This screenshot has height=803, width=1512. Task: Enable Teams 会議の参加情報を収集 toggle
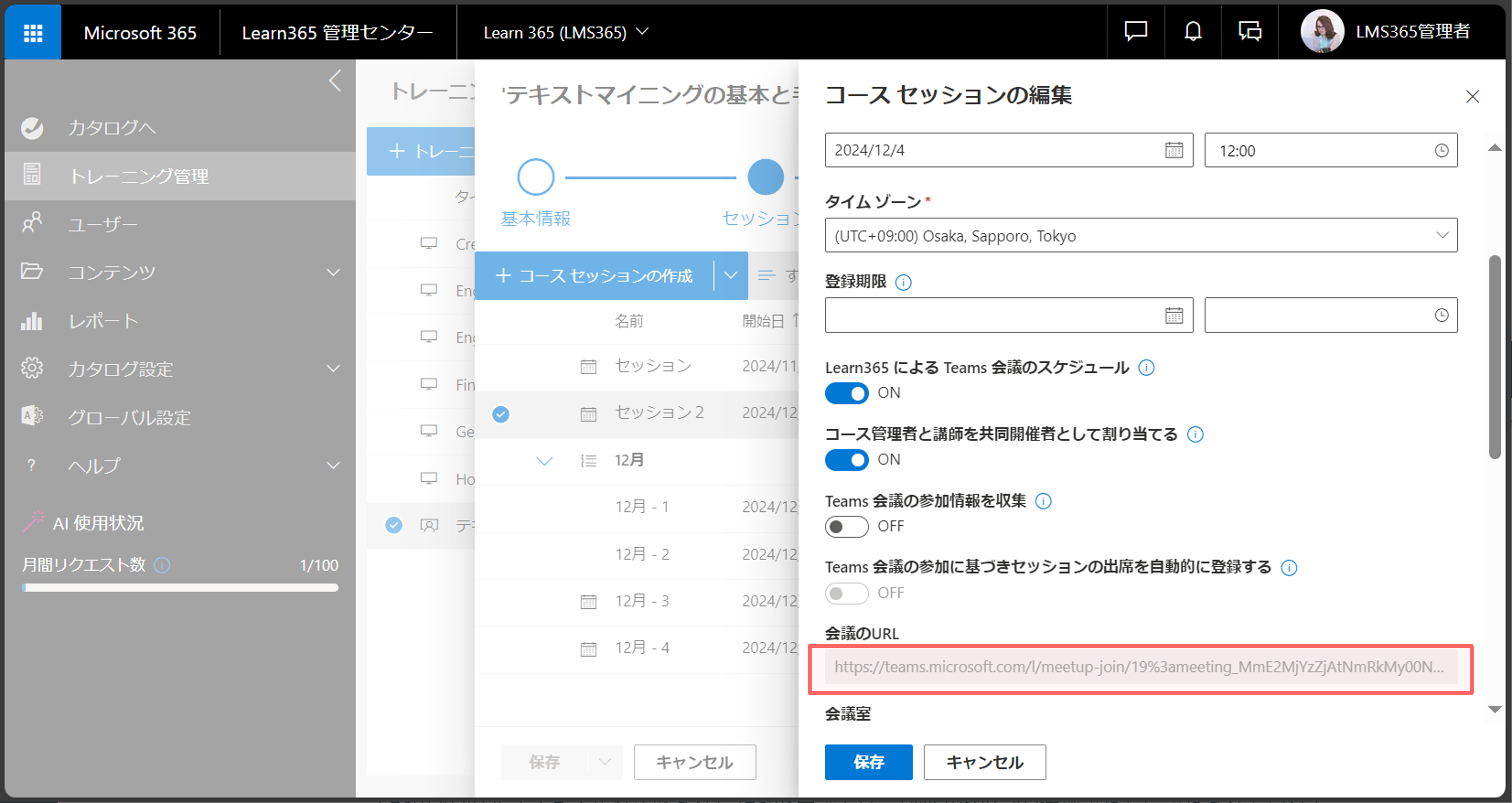846,526
